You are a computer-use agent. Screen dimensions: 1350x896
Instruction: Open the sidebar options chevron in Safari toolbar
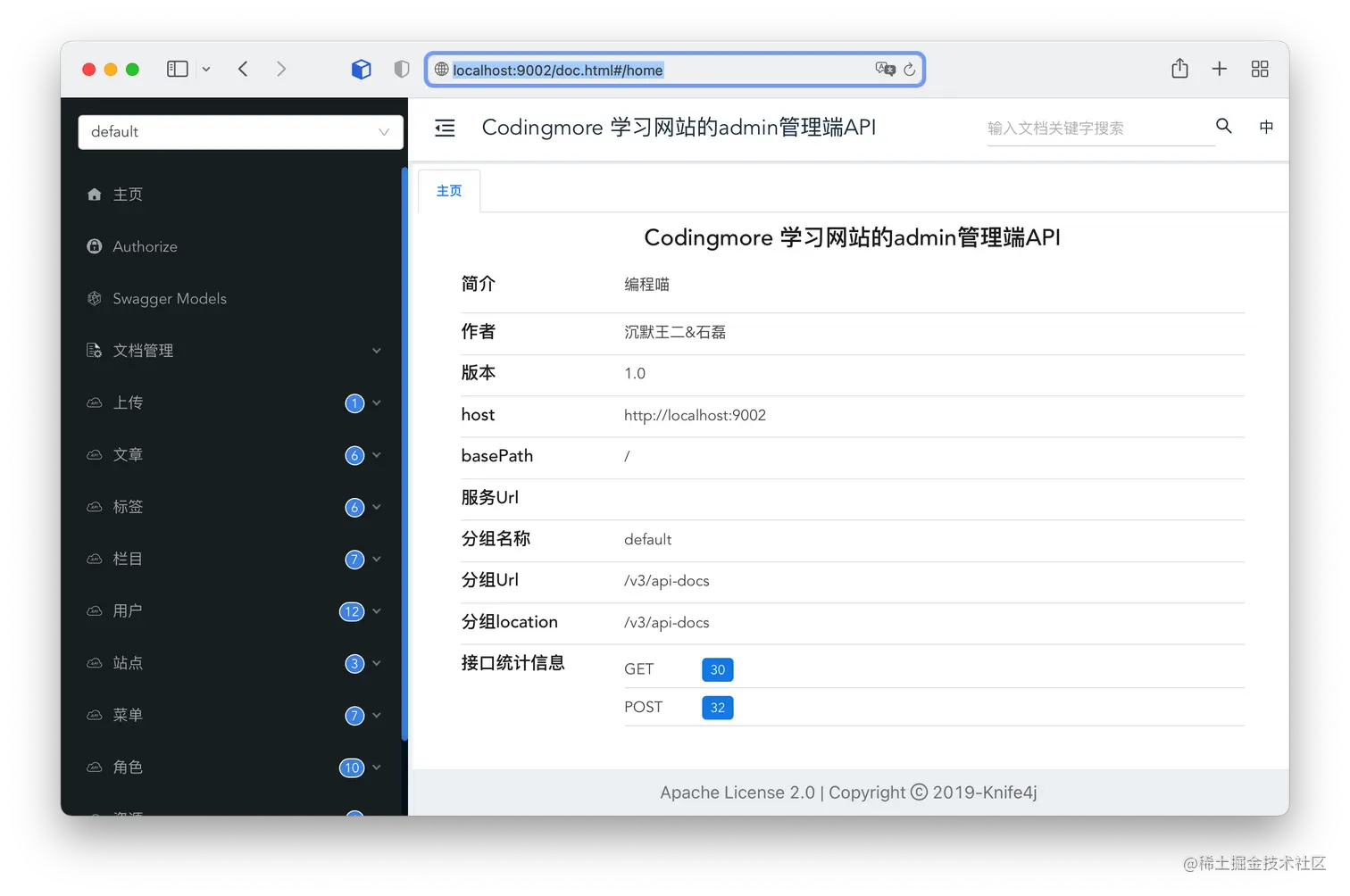tap(206, 69)
